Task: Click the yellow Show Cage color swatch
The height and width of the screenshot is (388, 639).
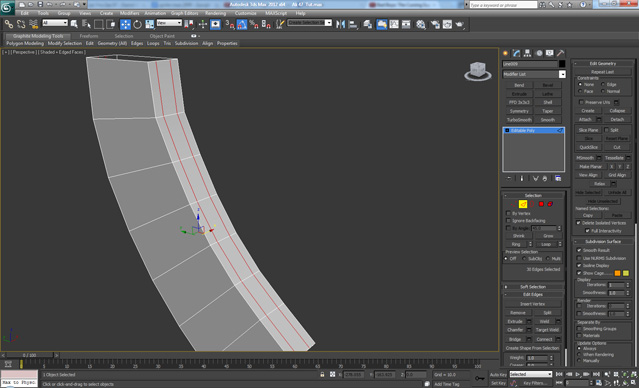Action: (626, 273)
